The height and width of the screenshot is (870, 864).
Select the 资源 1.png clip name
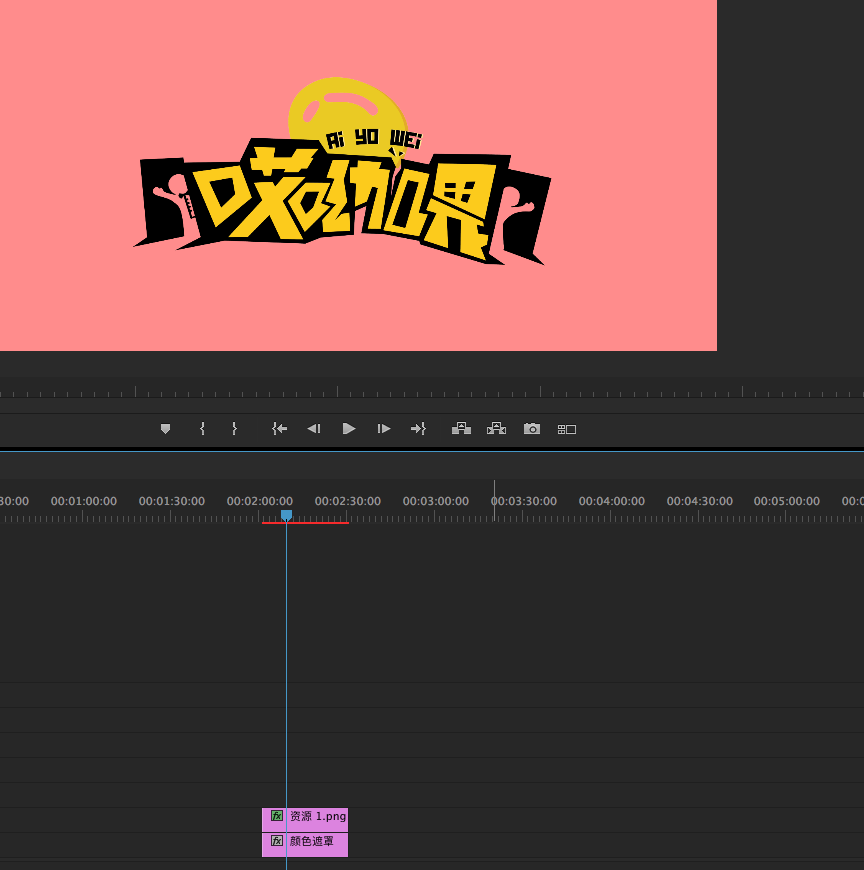318,816
